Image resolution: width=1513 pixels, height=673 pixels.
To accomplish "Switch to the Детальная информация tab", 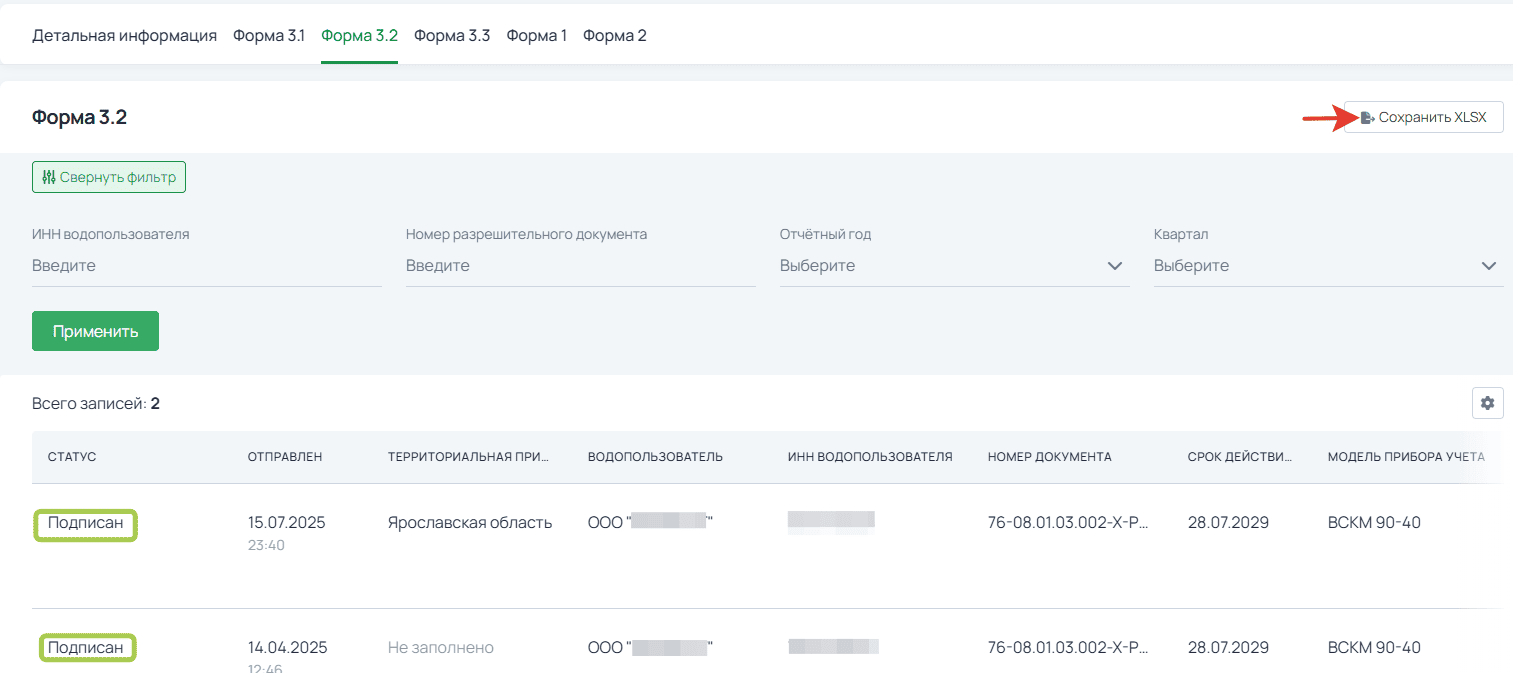I will click(124, 36).
